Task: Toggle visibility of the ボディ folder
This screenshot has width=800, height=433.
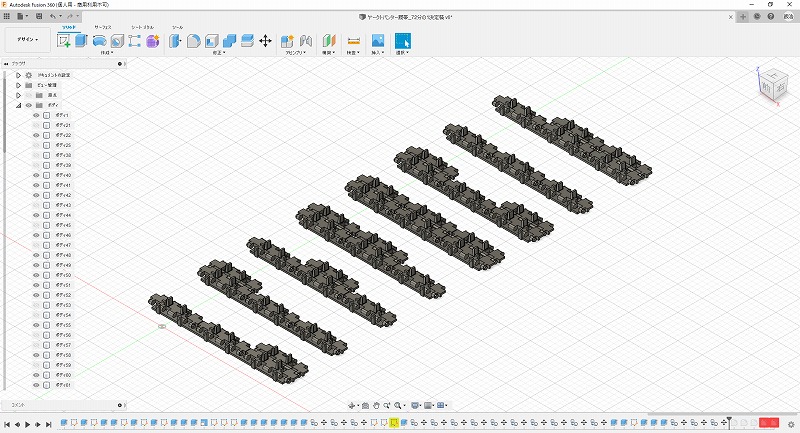Action: pos(28,105)
